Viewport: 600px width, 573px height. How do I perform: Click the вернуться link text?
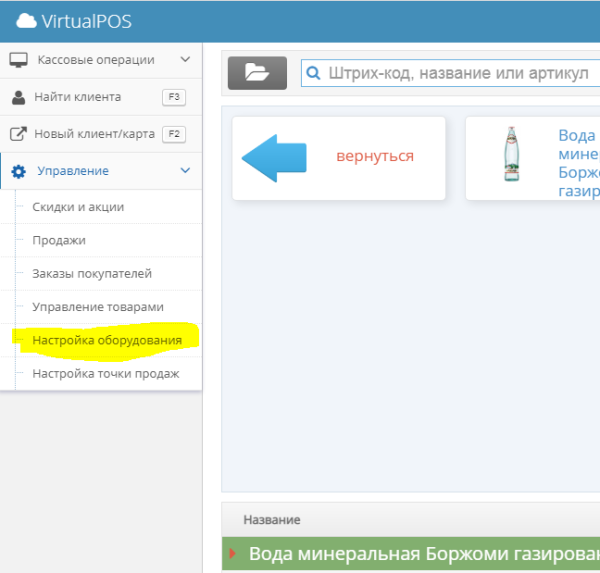(375, 156)
